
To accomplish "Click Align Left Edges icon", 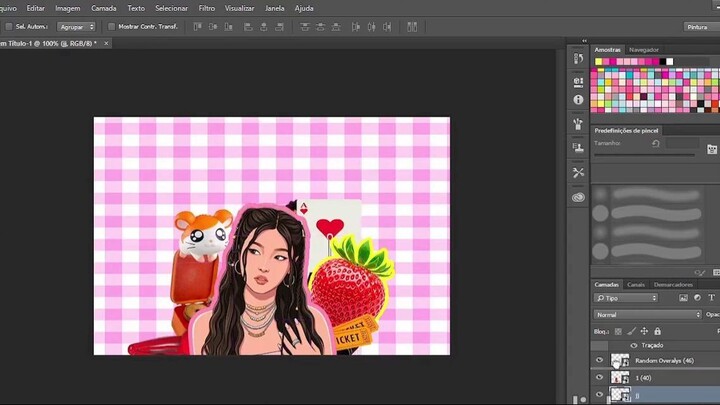I will tap(248, 27).
